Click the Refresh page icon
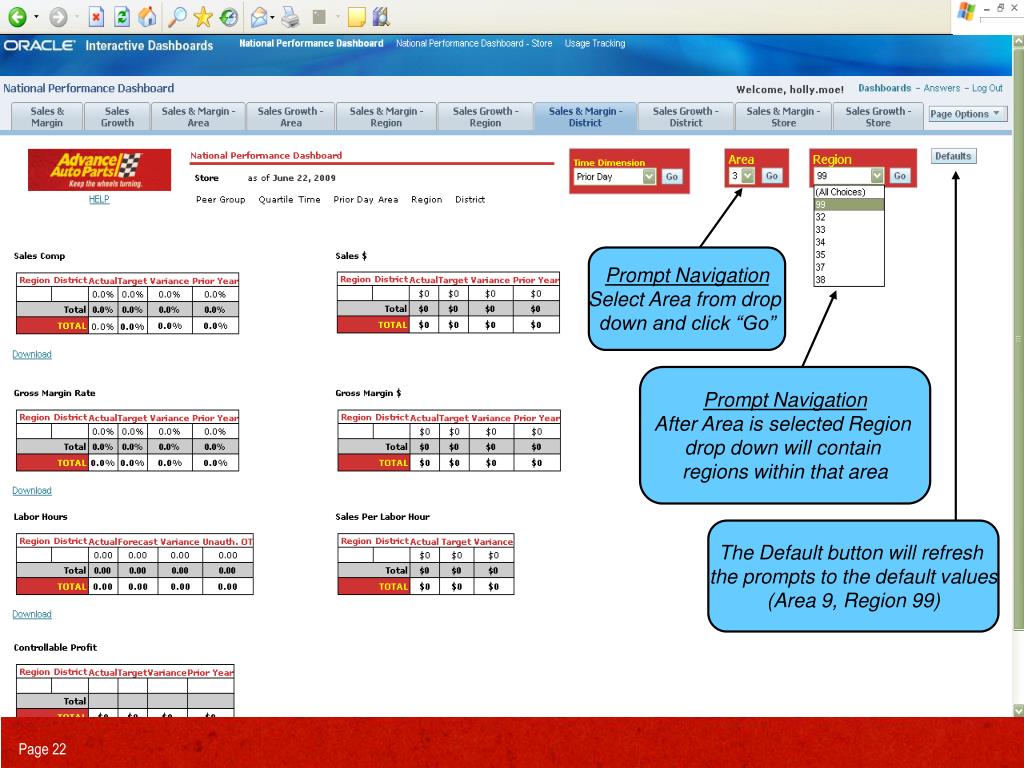The image size is (1024, 768). coord(121,16)
